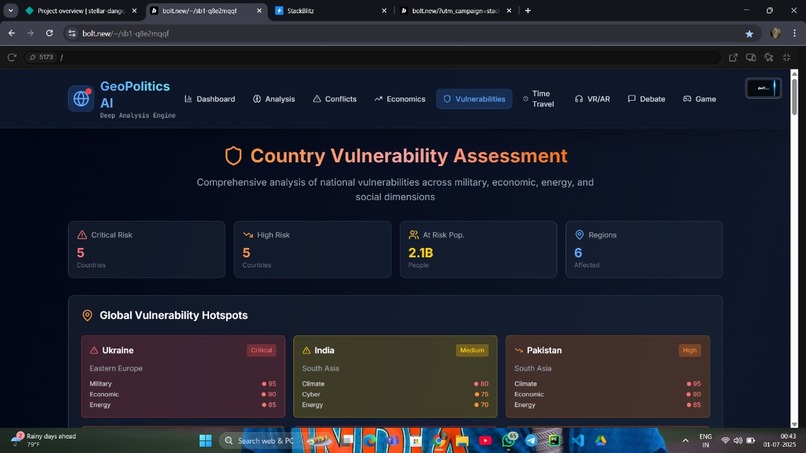Go back in browser history
Image resolution: width=806 pixels, height=453 pixels.
pyautogui.click(x=12, y=33)
